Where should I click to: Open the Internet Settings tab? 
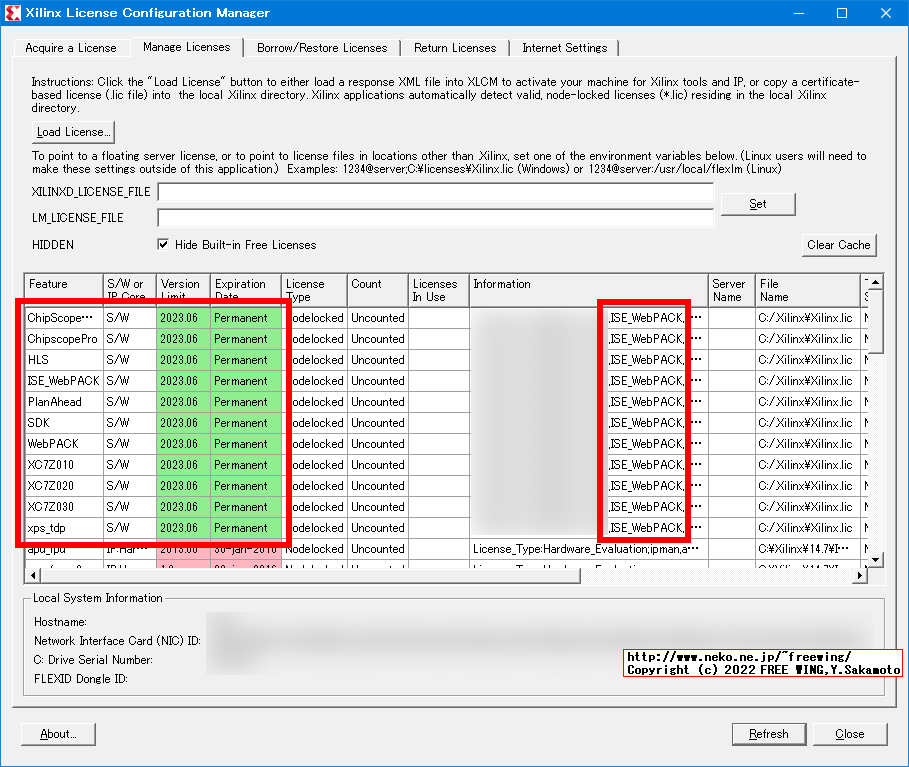564,48
